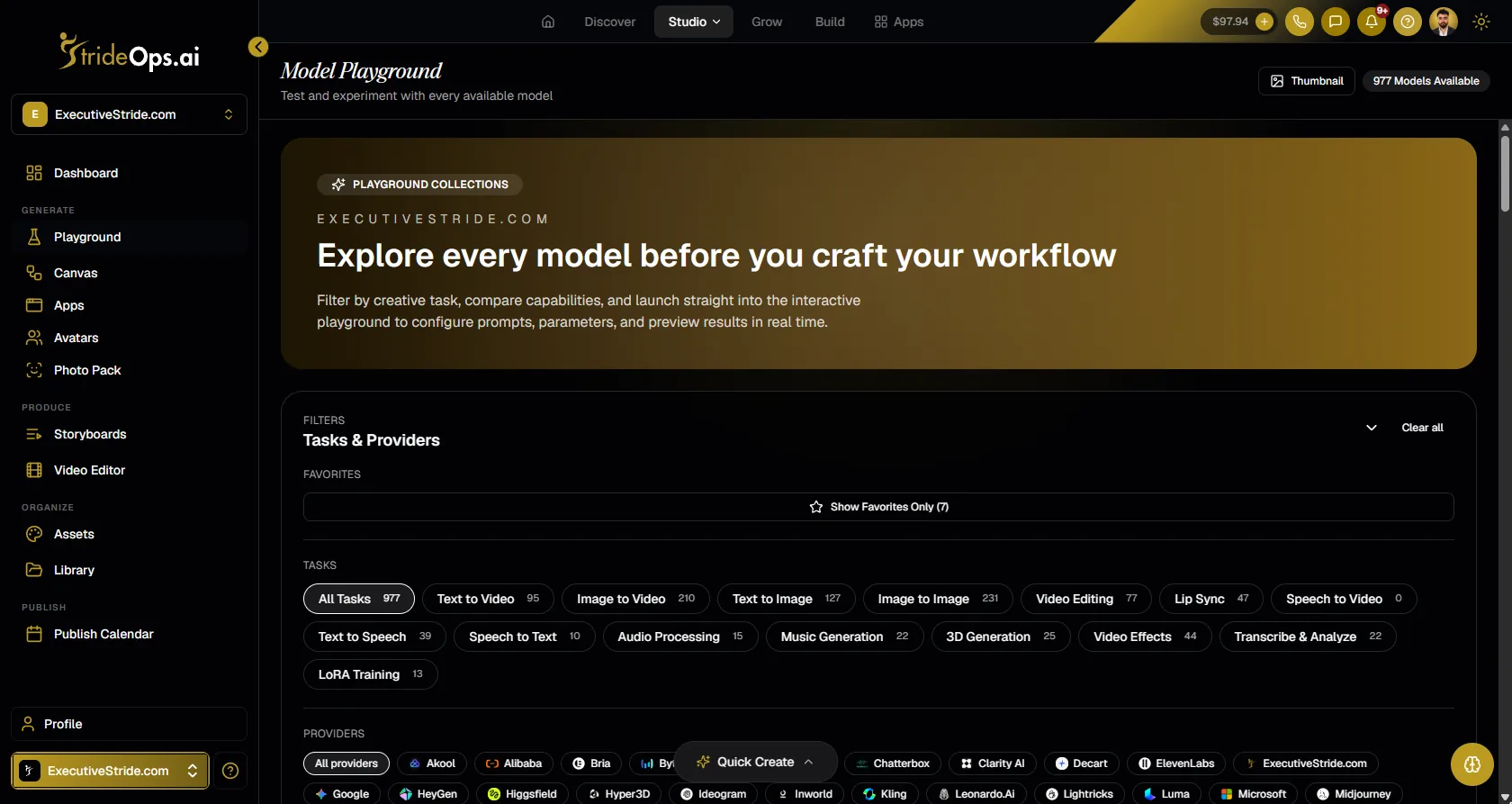Expand the ExecutiveStride.com workspace selector at top
Viewport: 1512px width, 804px height.
point(129,114)
